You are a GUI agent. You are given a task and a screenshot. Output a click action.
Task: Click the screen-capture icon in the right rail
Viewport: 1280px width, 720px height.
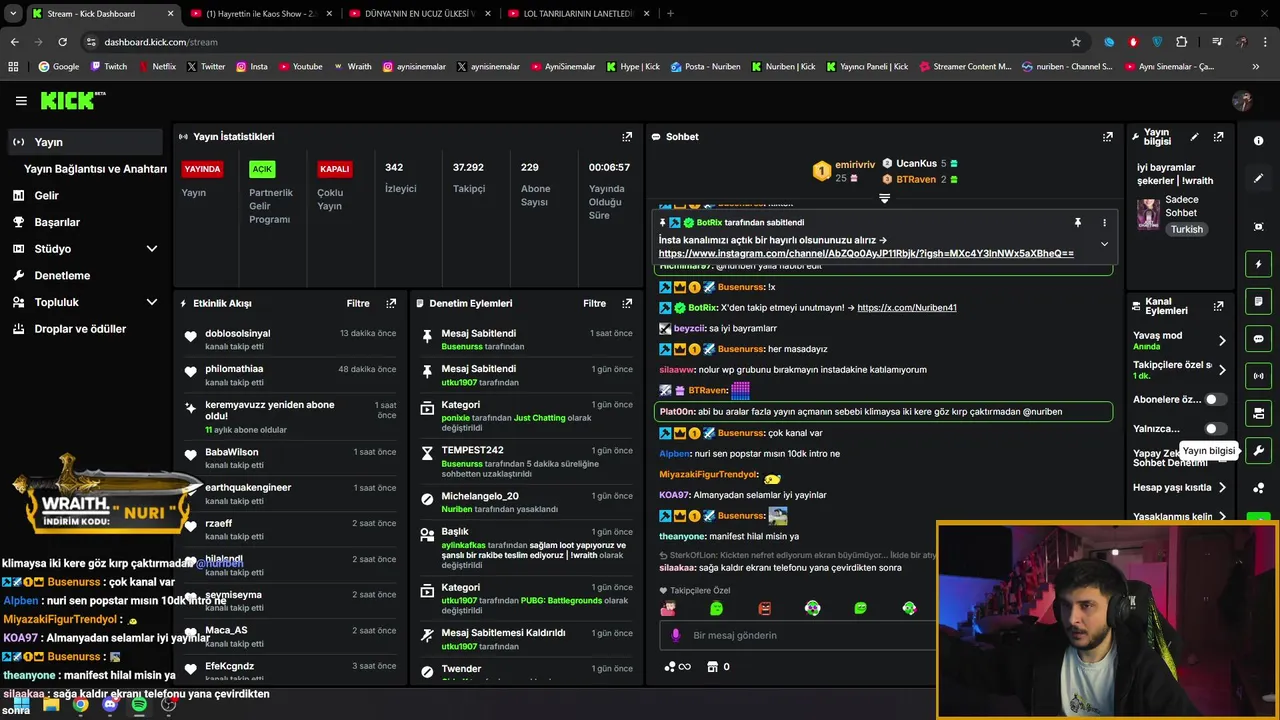point(1259,227)
